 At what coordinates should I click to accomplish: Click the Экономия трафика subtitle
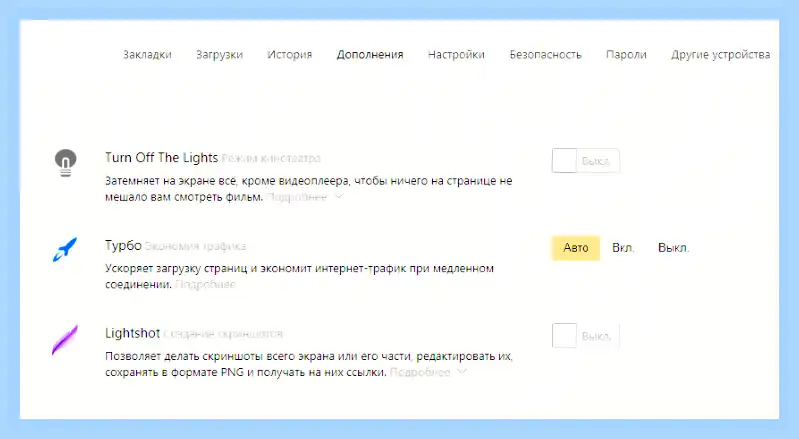coord(195,246)
